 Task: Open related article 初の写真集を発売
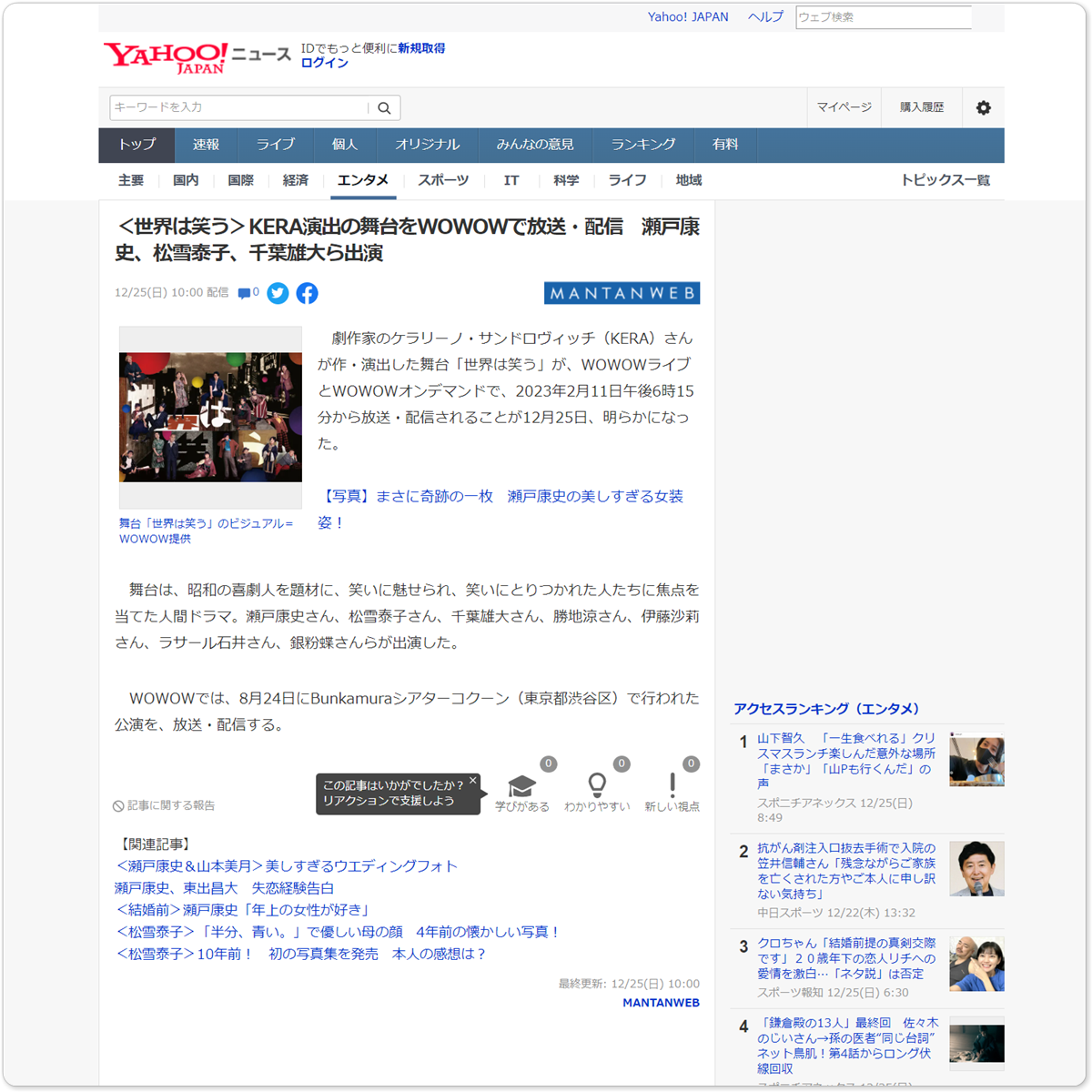click(302, 954)
